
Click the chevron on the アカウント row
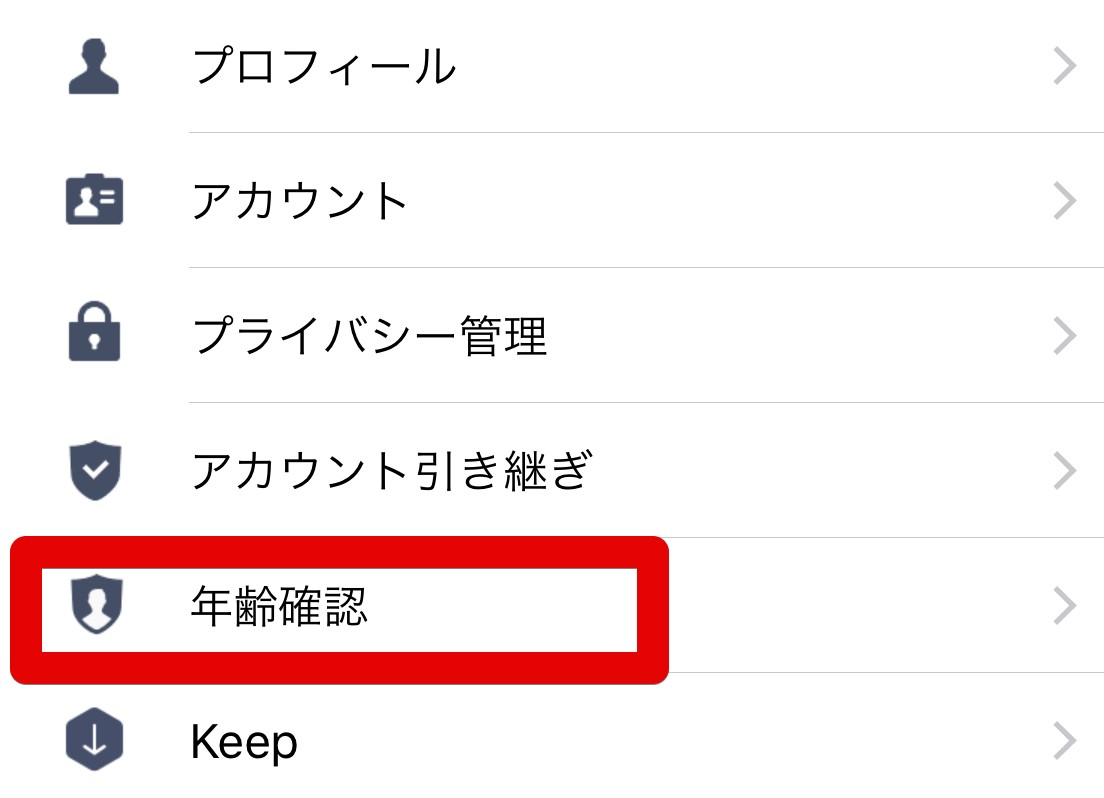coord(1065,202)
